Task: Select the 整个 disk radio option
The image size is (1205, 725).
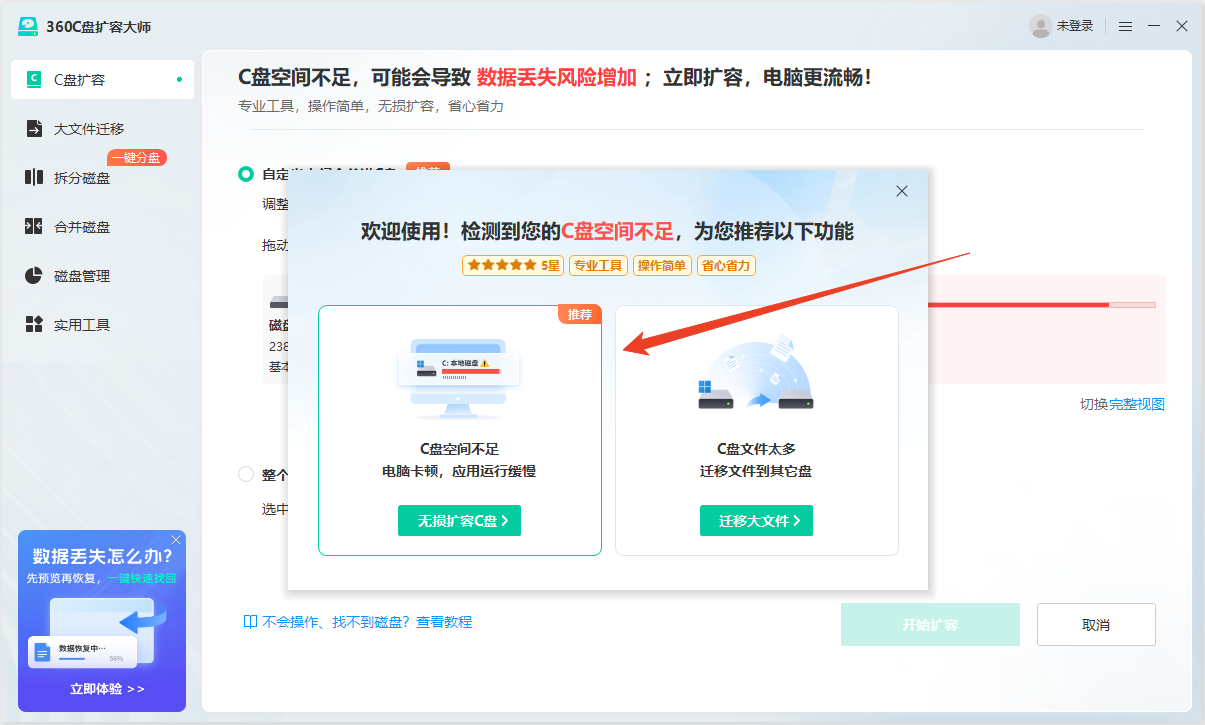Action: tap(245, 474)
